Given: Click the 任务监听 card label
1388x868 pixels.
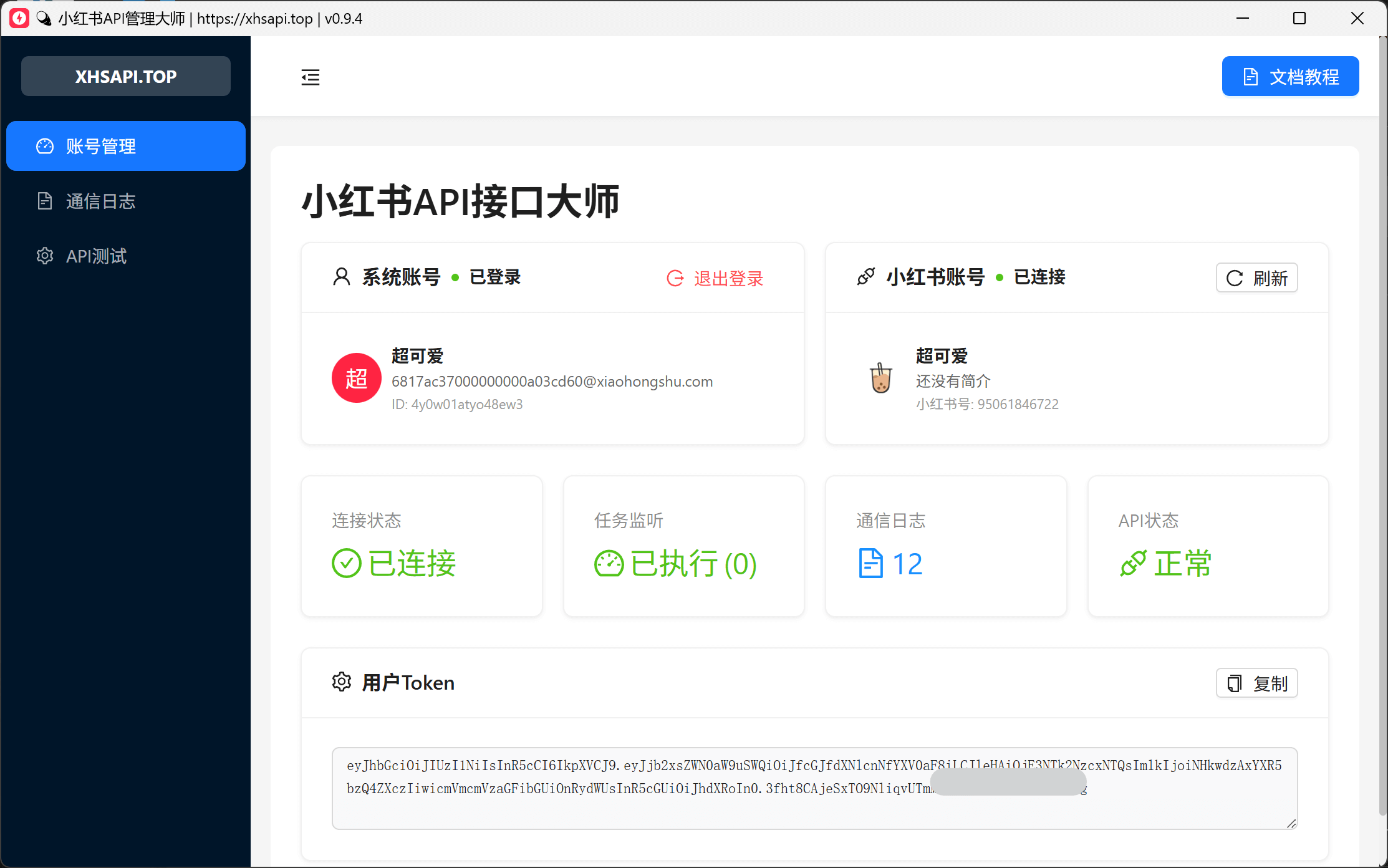Looking at the screenshot, I should 629,520.
